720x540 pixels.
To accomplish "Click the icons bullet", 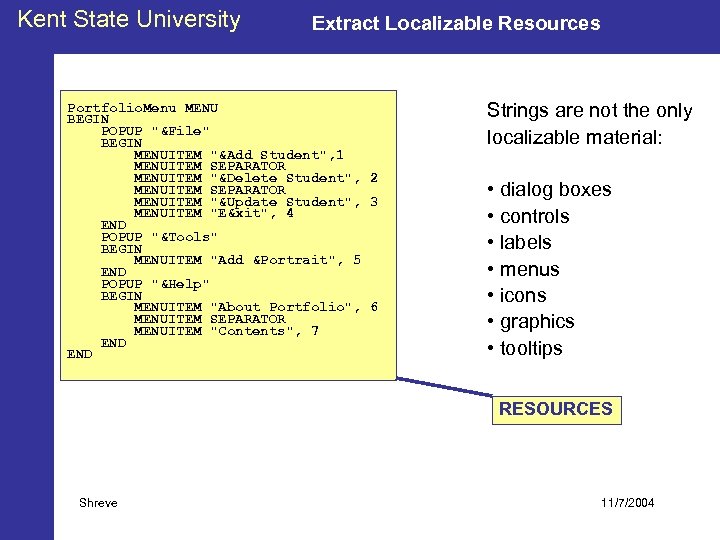I will pos(517,295).
